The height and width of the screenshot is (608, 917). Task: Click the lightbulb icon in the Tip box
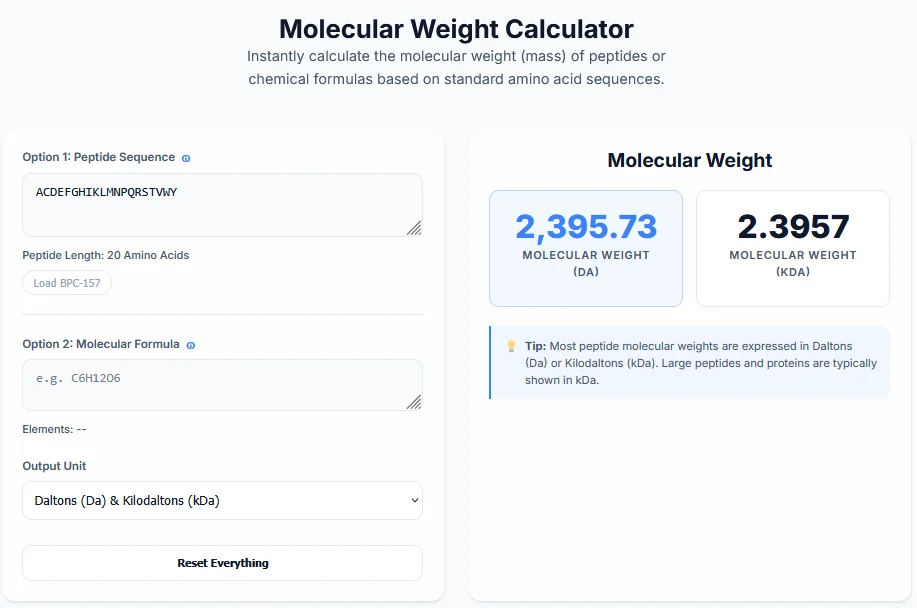pyautogui.click(x=512, y=346)
